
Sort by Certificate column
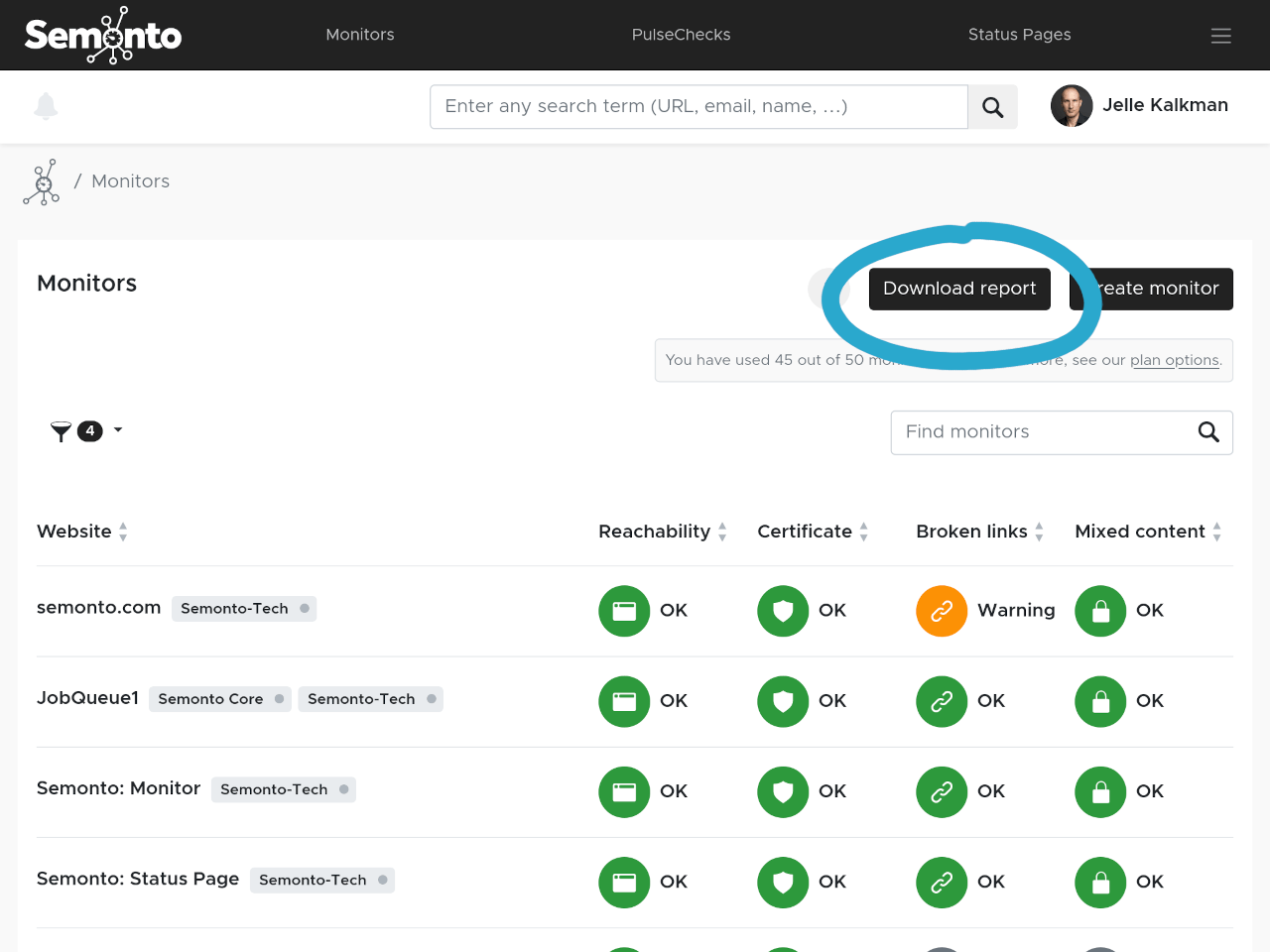tap(813, 532)
